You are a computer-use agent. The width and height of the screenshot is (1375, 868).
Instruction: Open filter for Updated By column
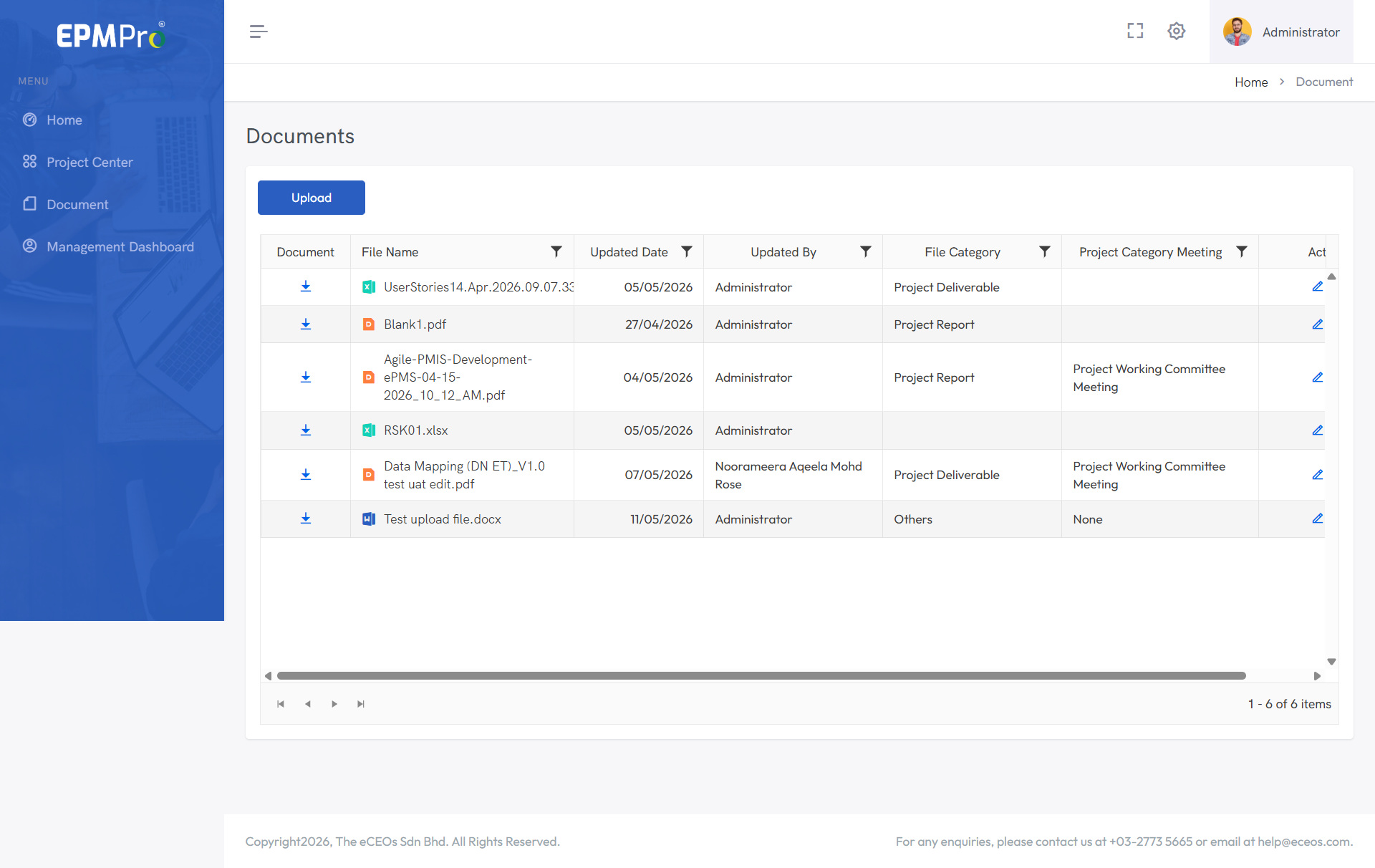coord(866,251)
